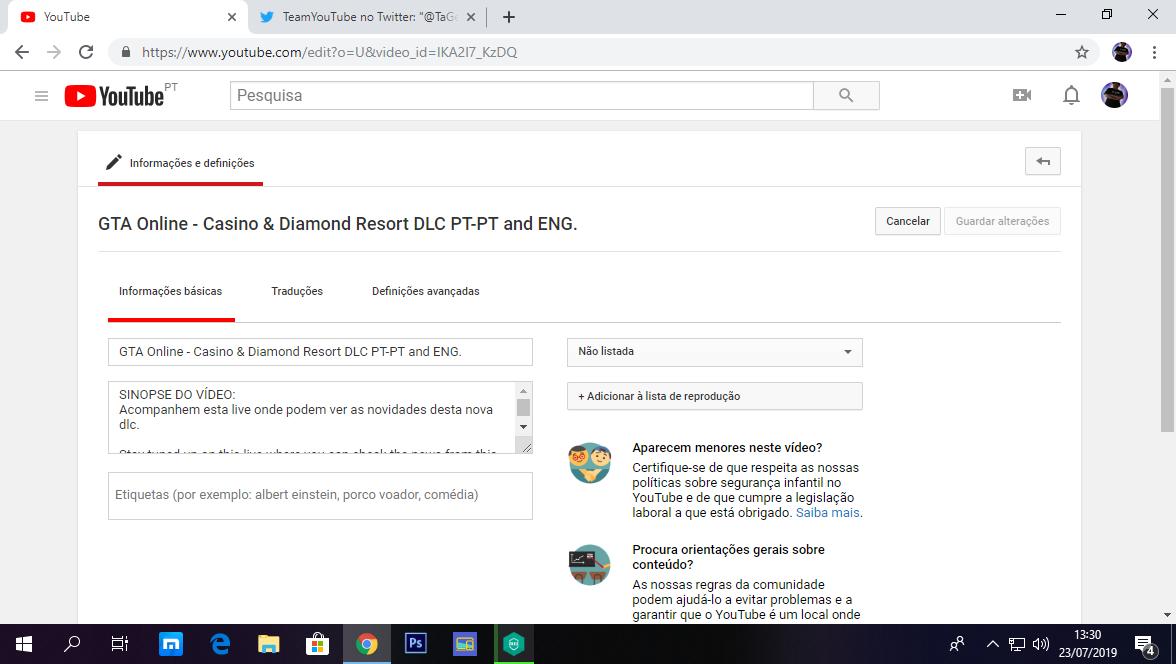Click the description scrollbar up arrow

point(524,391)
